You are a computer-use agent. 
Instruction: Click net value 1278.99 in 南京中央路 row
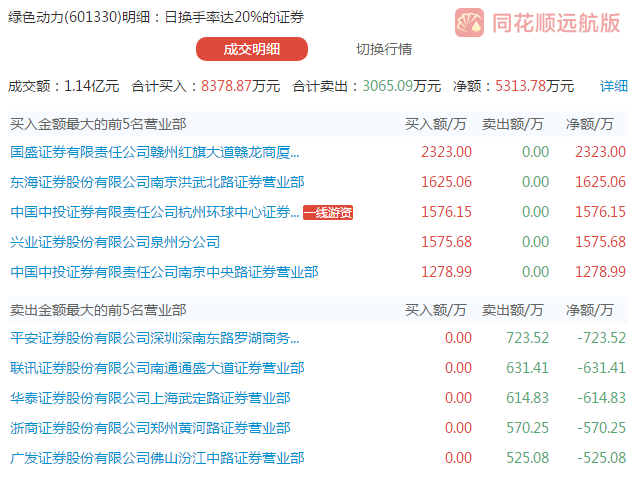600,272
